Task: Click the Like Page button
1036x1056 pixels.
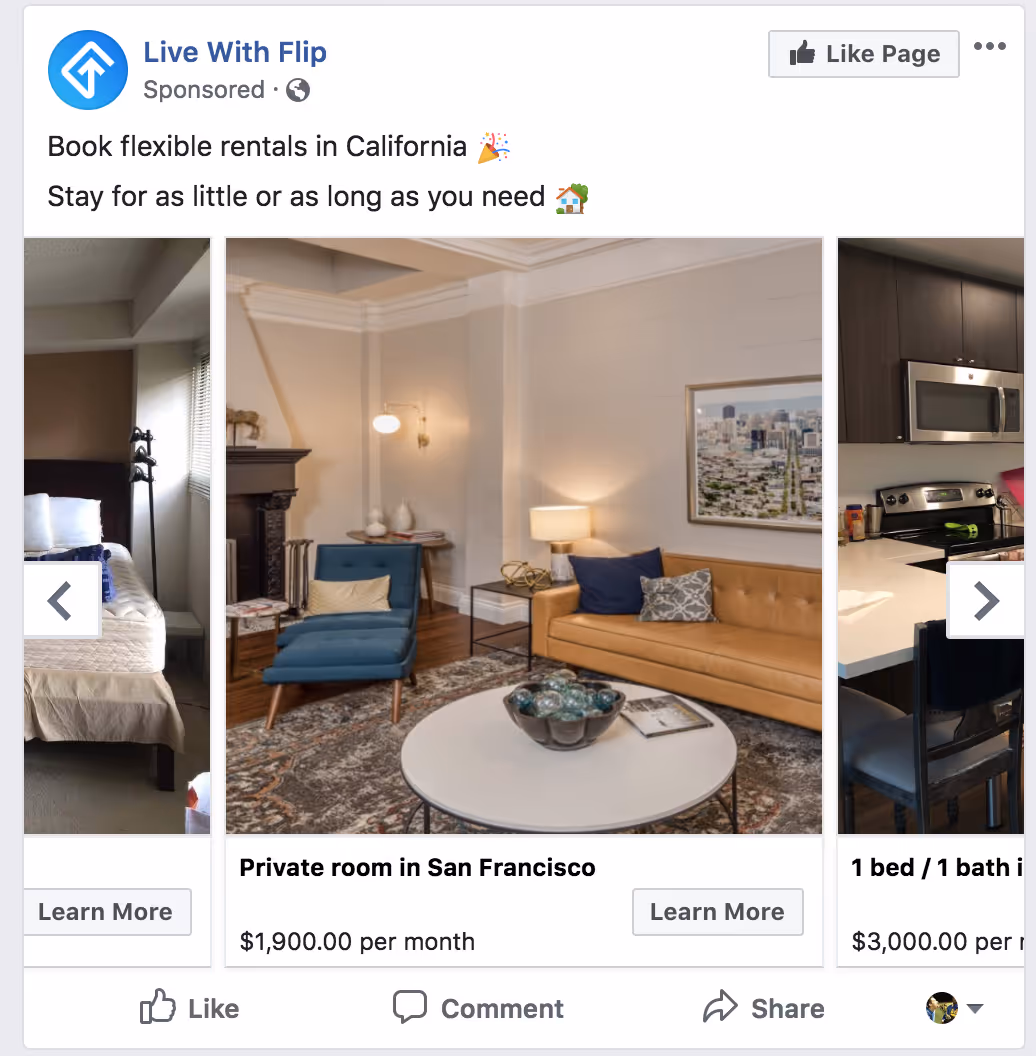Action: point(864,54)
